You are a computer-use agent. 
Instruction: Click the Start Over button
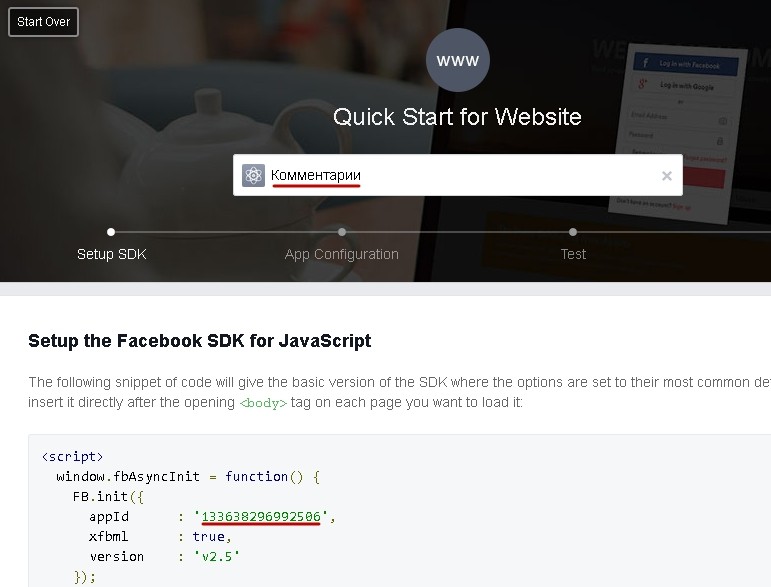pos(43,22)
